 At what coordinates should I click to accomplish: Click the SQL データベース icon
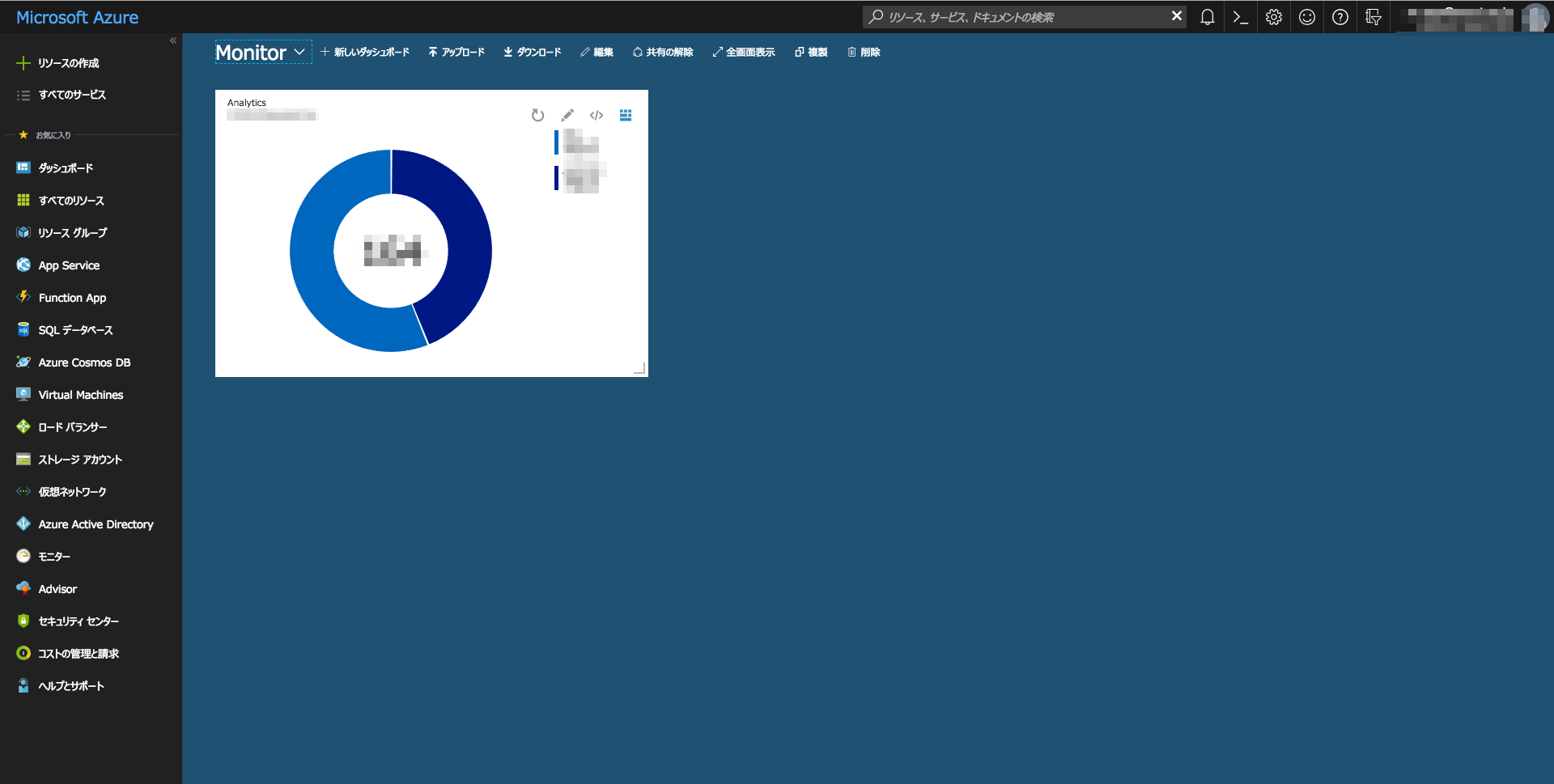click(23, 329)
